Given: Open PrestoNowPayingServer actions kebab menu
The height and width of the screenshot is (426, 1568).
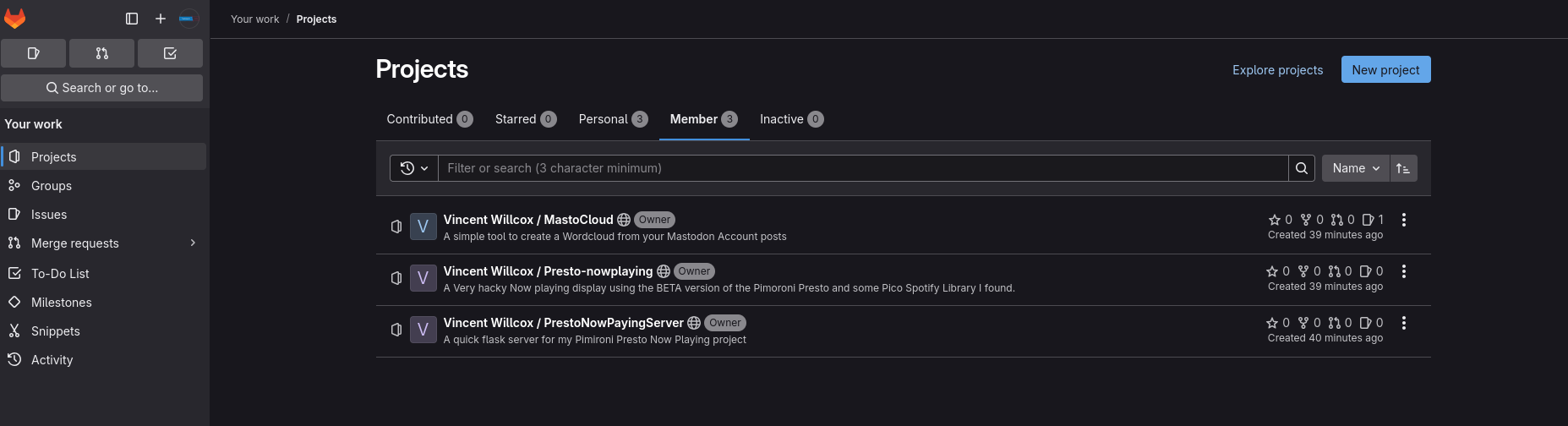Looking at the screenshot, I should 1404,323.
